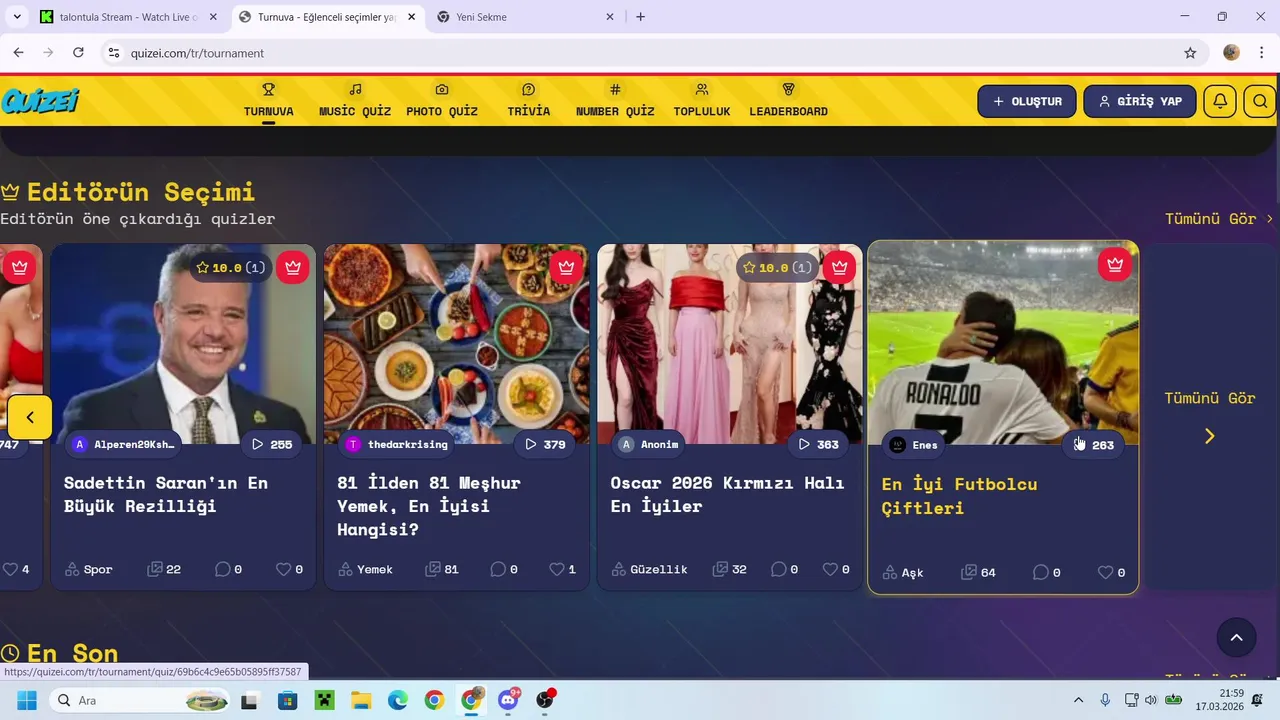
Task: Click play count 379 on Yemek card
Action: point(545,444)
